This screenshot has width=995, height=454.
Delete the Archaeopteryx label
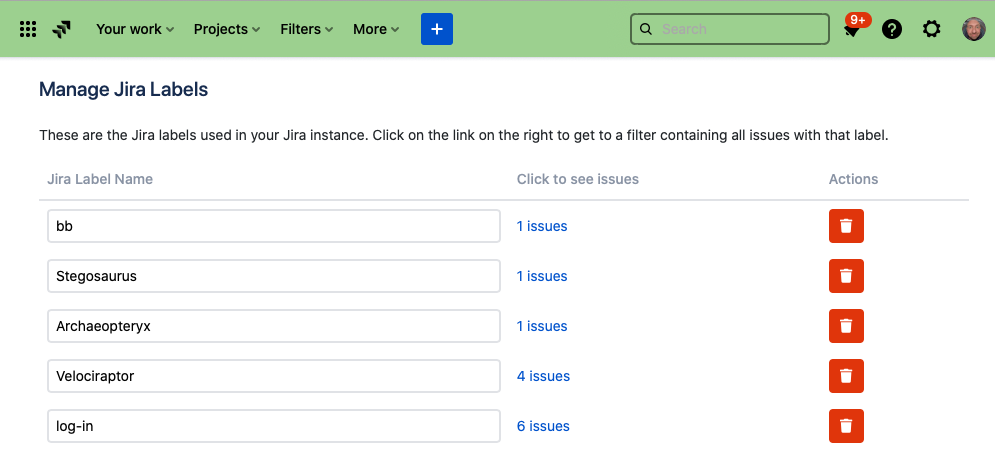pyautogui.click(x=846, y=326)
